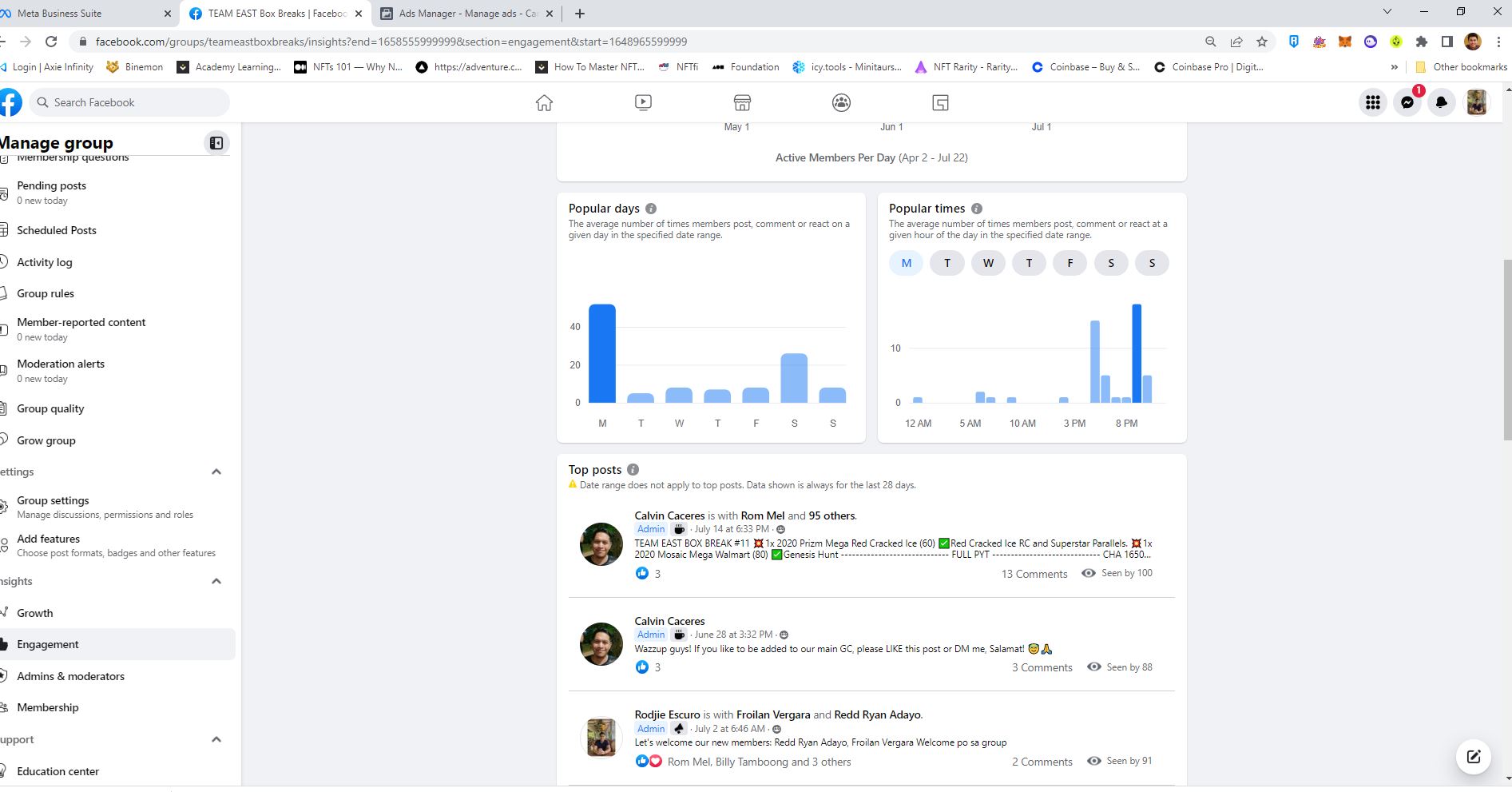Open the Watch video icon
1512x792 pixels.
pos(643,102)
